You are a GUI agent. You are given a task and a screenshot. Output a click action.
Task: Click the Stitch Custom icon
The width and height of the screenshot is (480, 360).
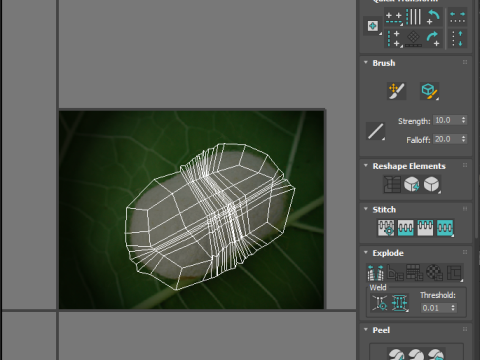click(445, 228)
